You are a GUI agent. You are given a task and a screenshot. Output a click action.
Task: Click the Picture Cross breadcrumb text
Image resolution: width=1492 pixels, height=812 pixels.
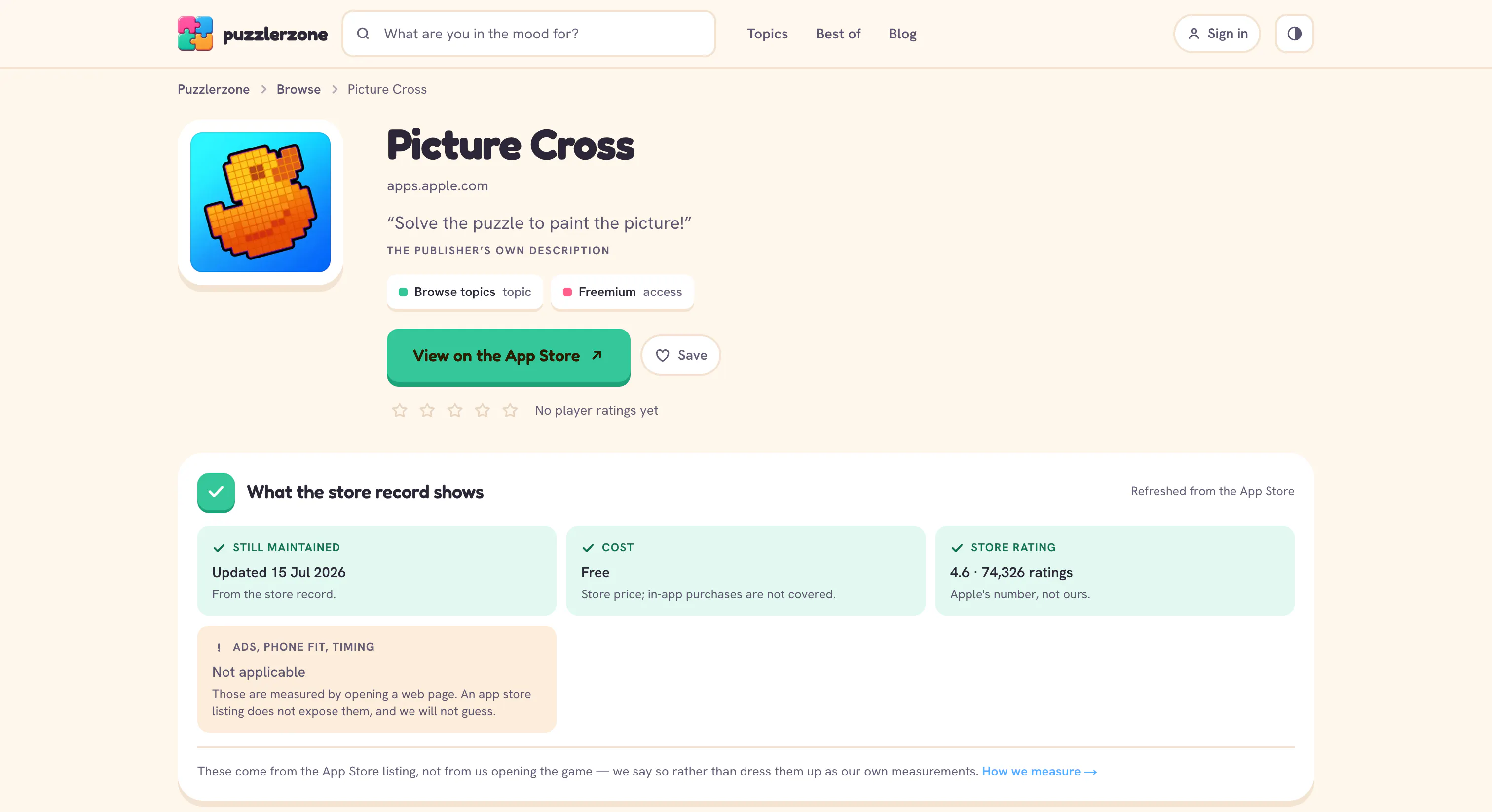coord(387,89)
